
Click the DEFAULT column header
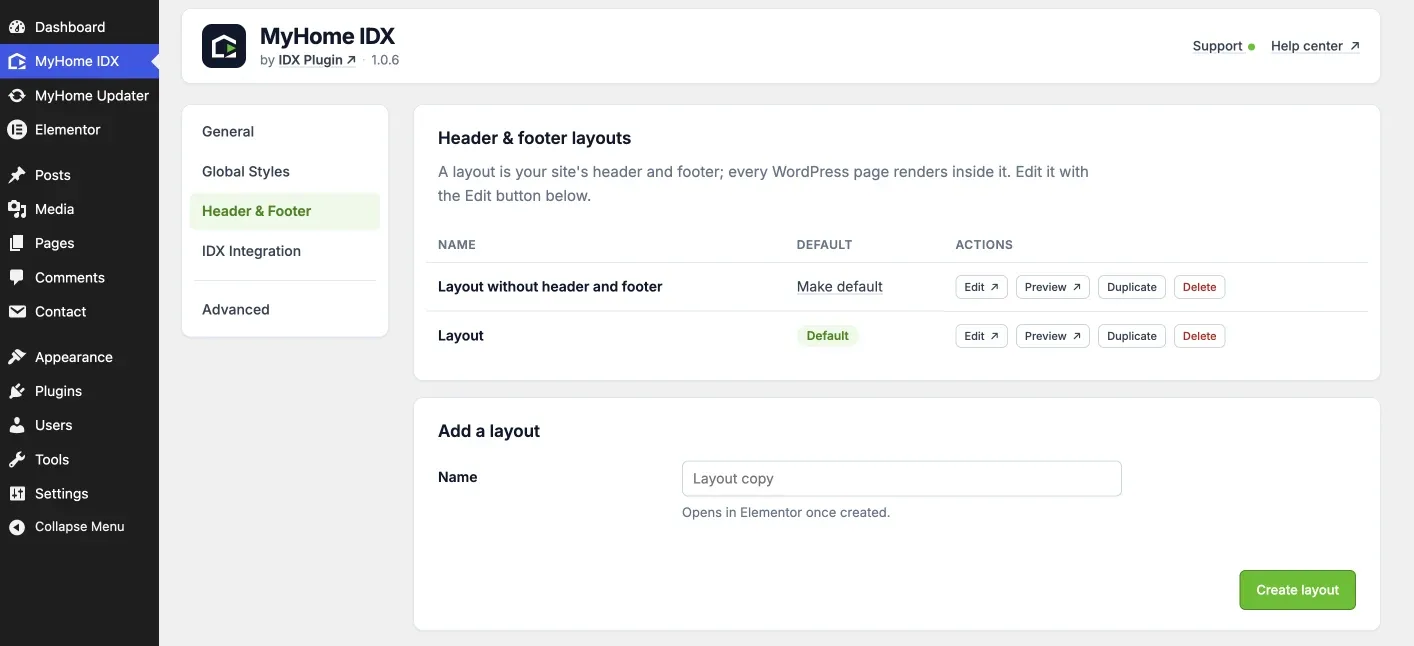[x=824, y=245]
